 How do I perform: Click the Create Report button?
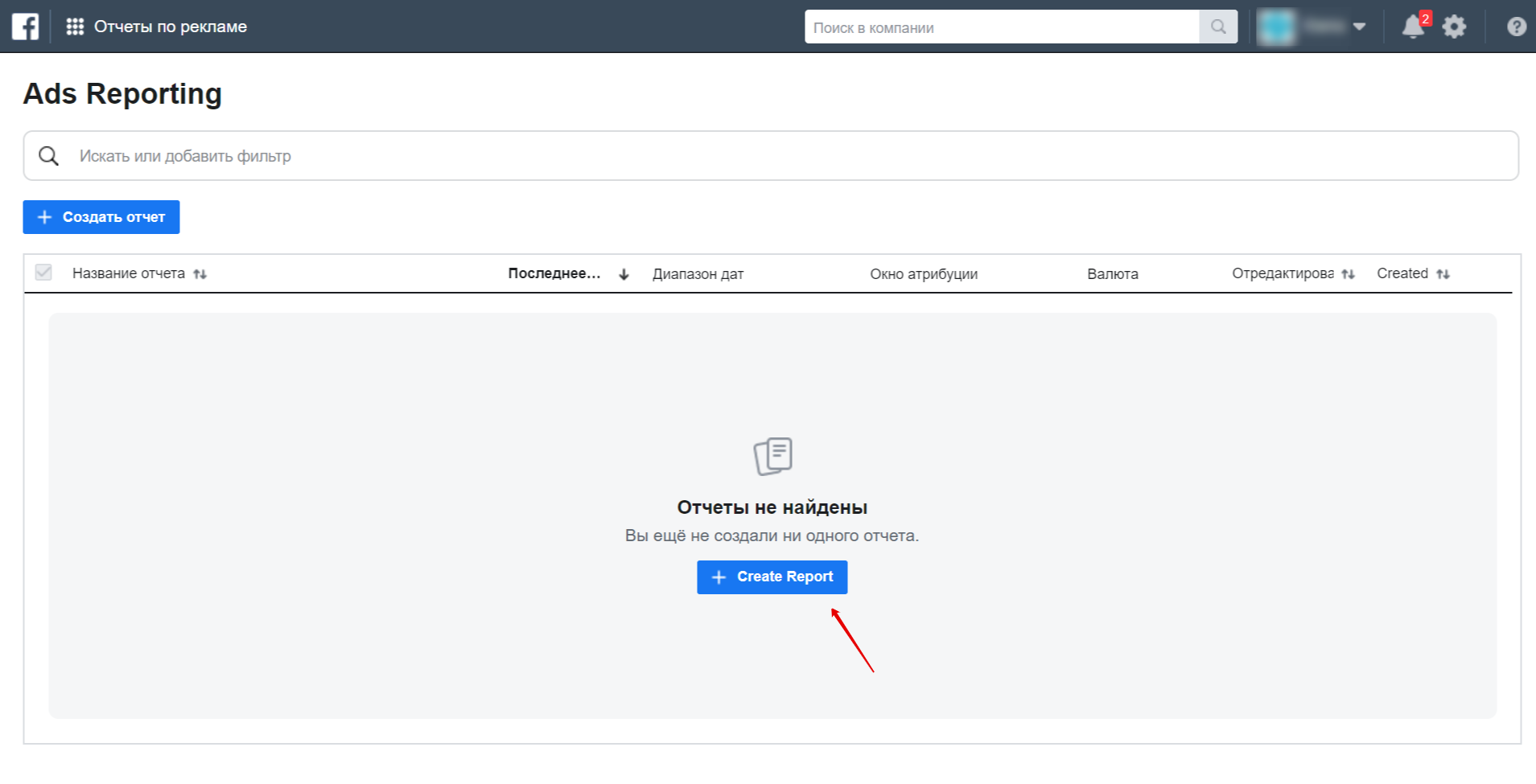(x=772, y=577)
